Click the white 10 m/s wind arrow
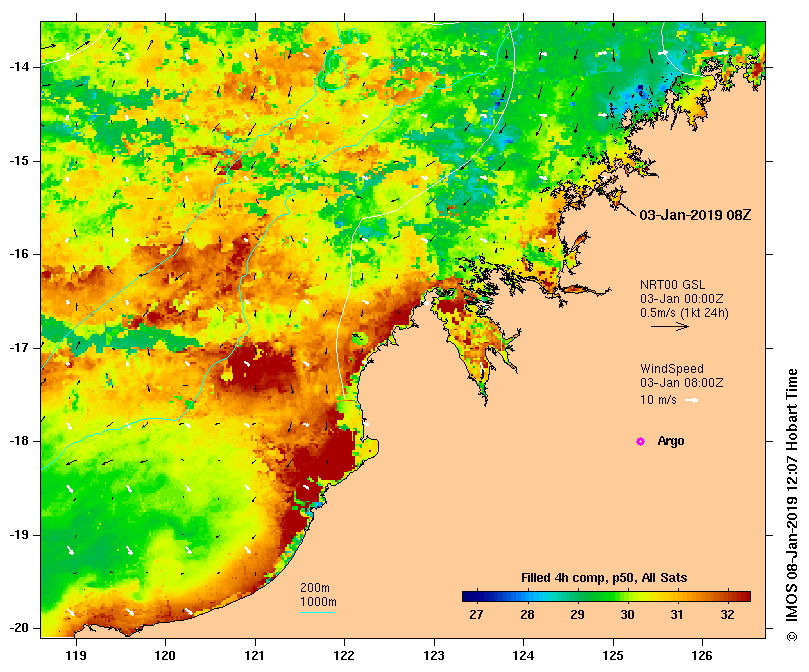 click(x=692, y=400)
